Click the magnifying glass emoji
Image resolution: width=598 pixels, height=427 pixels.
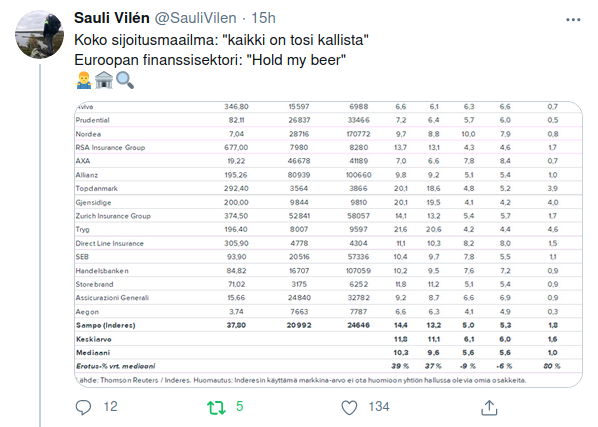[125, 80]
